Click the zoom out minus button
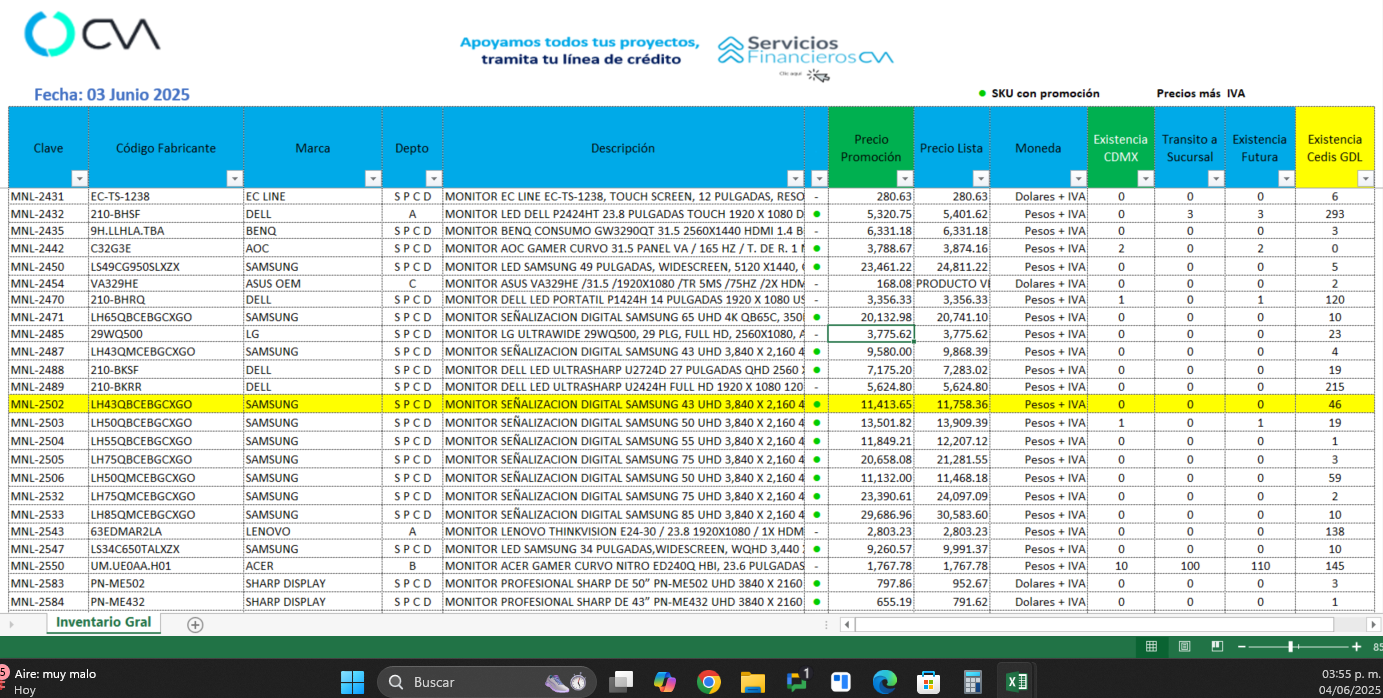 (1242, 647)
